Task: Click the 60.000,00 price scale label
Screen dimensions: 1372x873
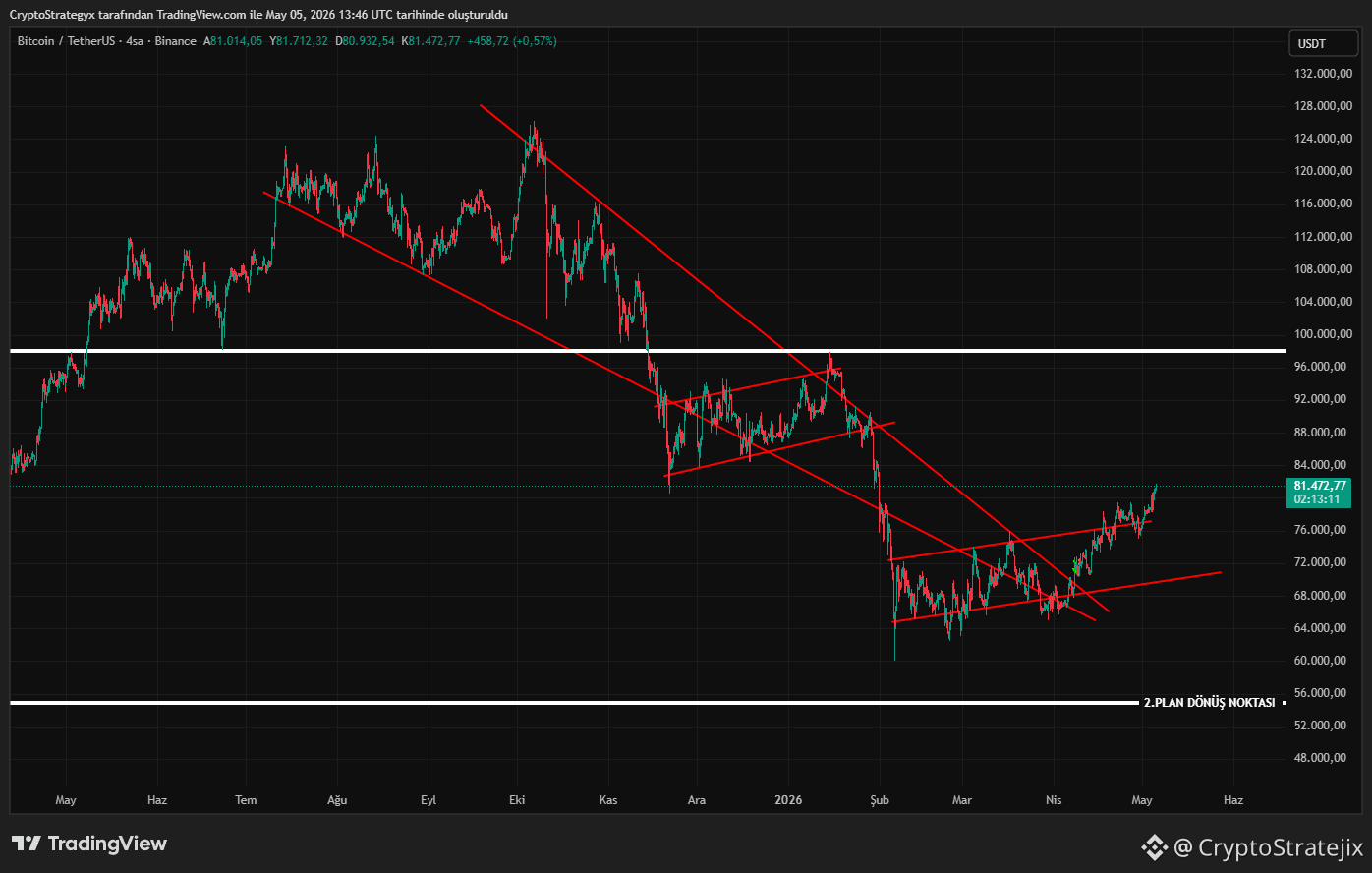Action: 1321,661
